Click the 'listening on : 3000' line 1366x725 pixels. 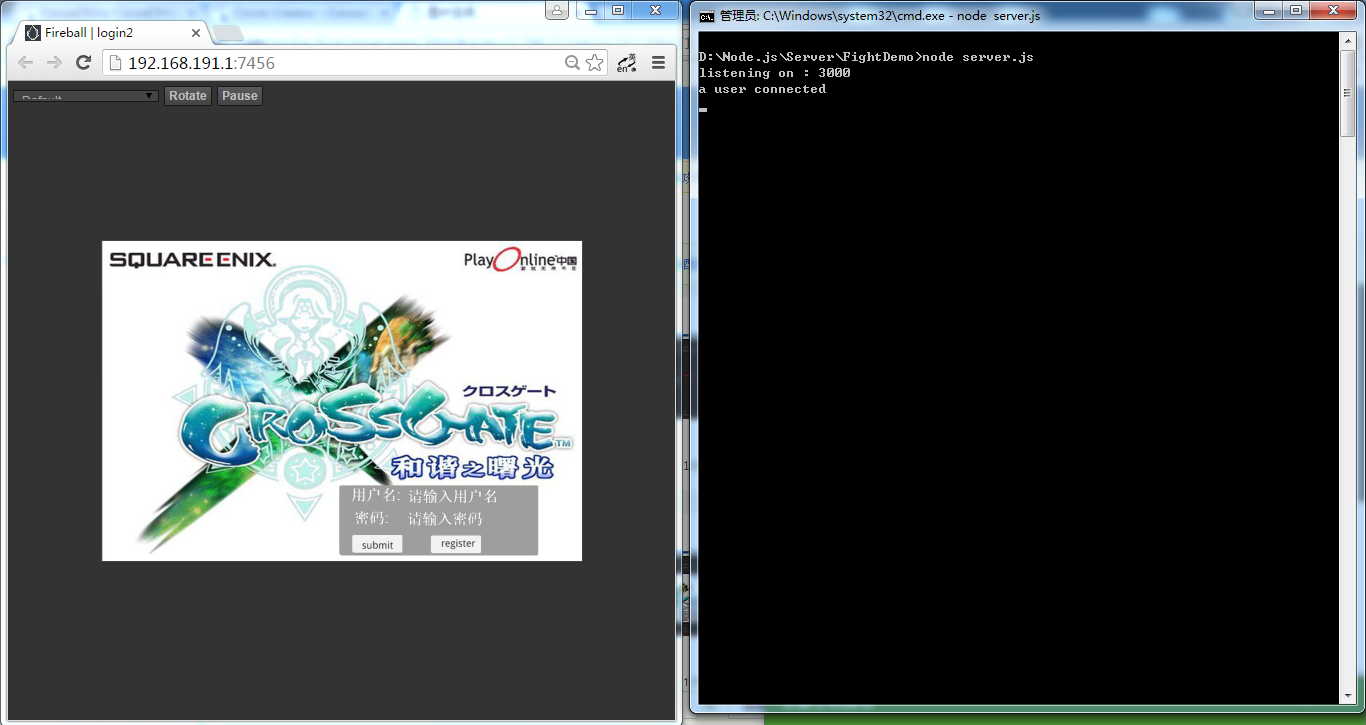(775, 73)
